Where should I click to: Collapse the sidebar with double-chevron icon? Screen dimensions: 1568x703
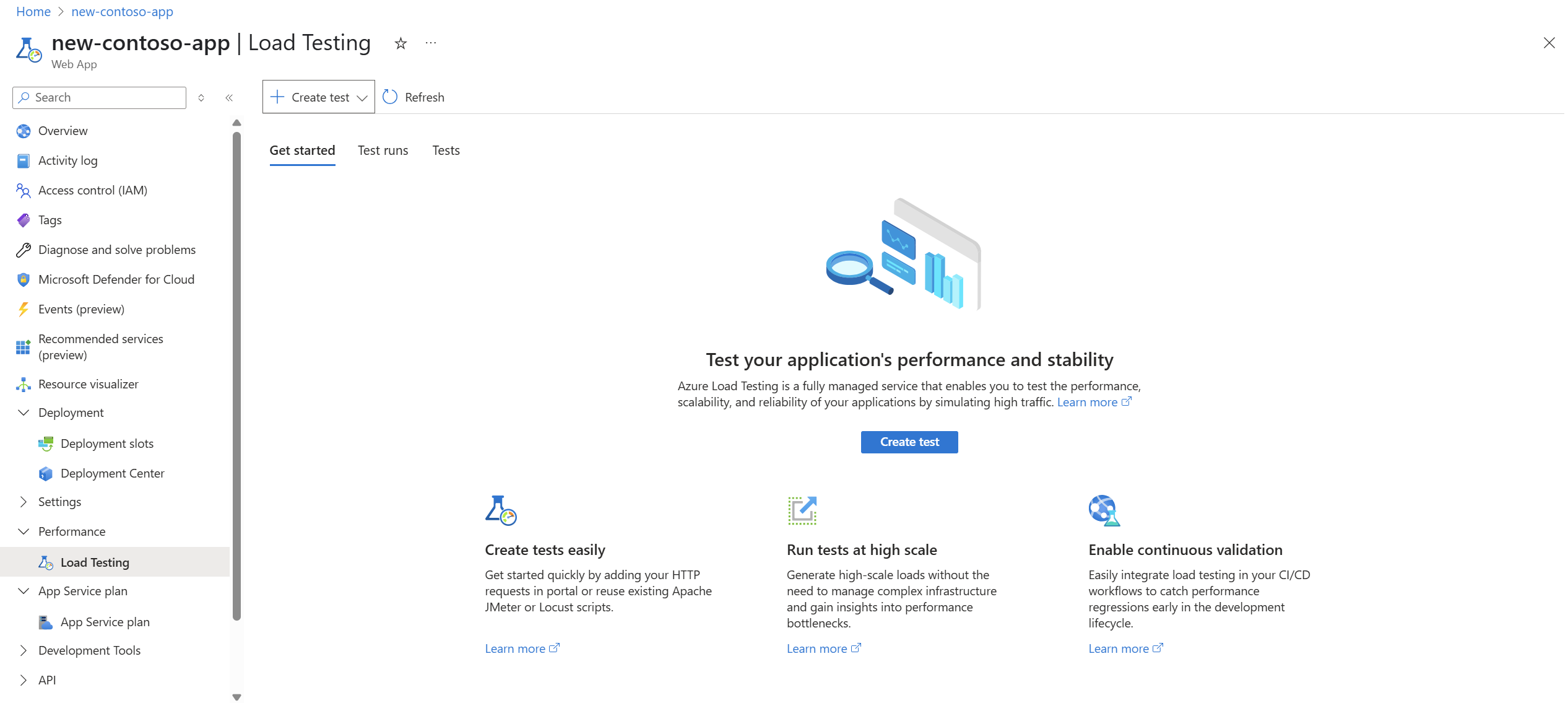click(x=229, y=98)
